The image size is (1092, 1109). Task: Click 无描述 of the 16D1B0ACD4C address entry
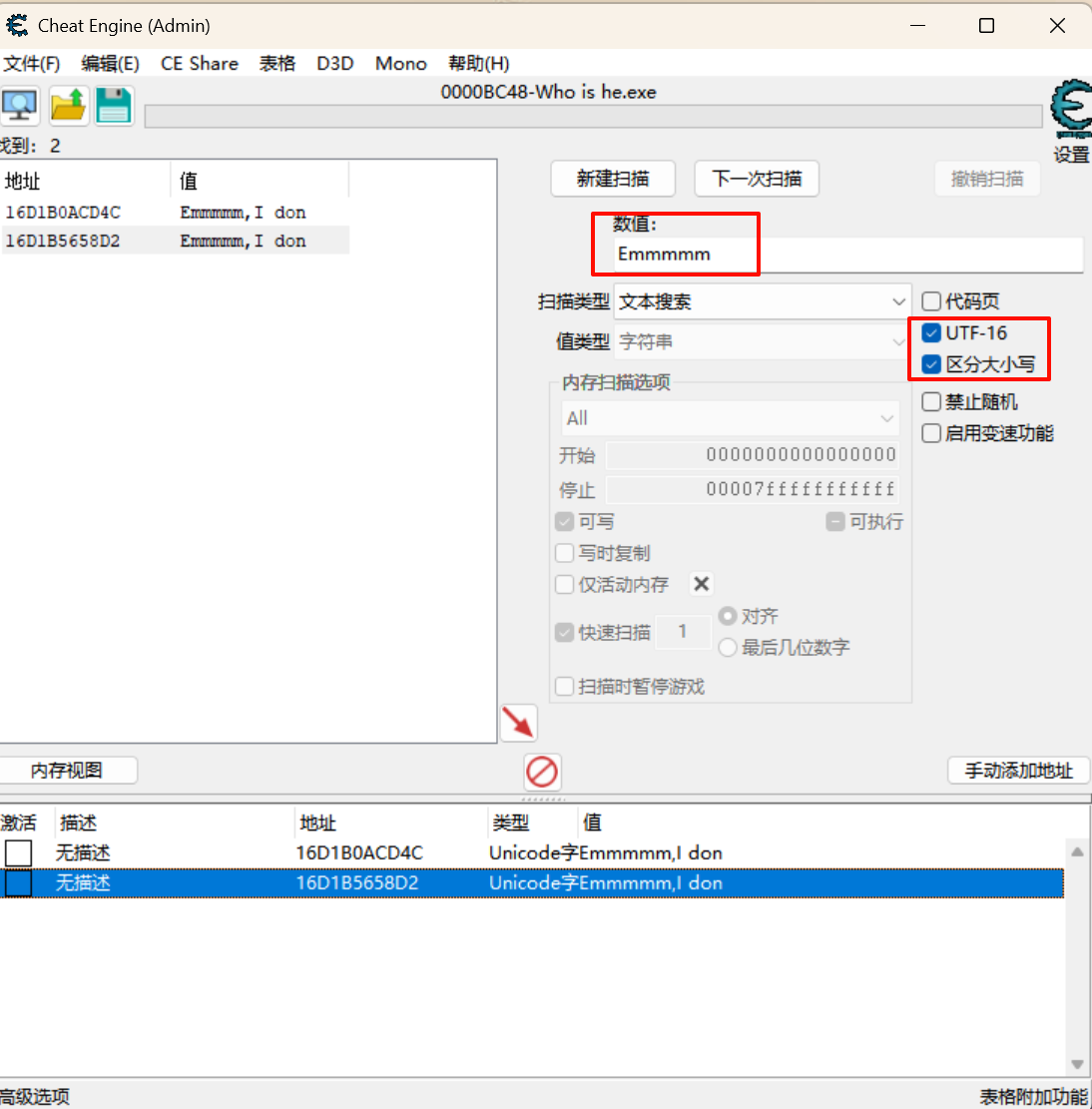point(83,853)
